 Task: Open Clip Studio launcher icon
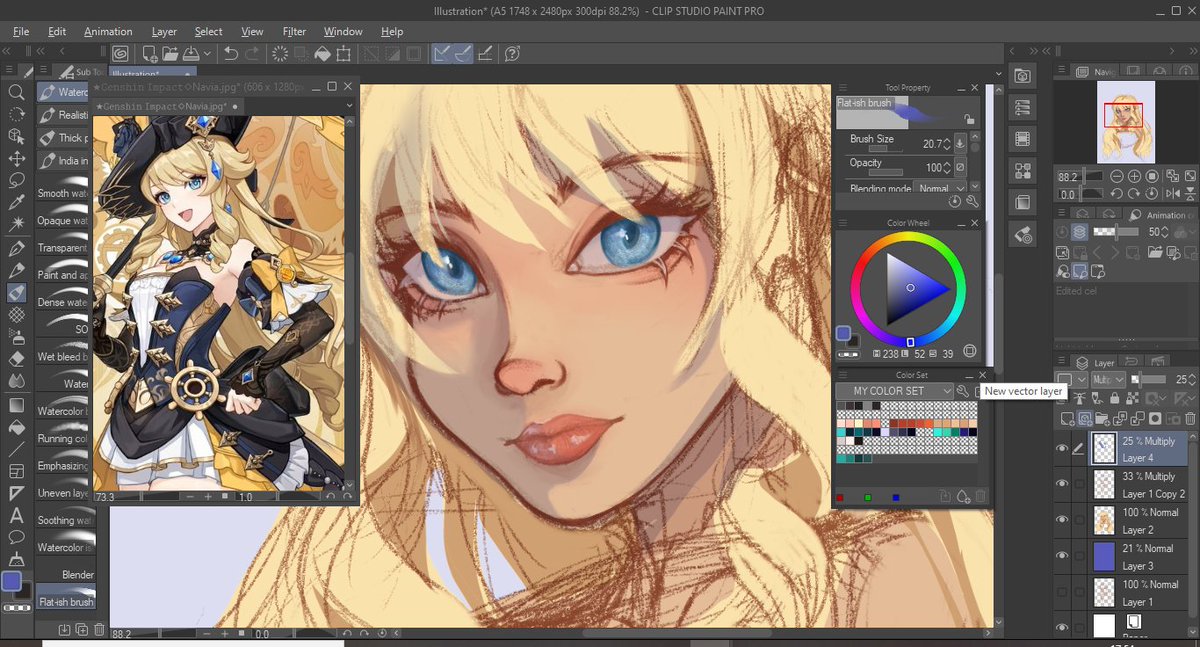(x=120, y=54)
